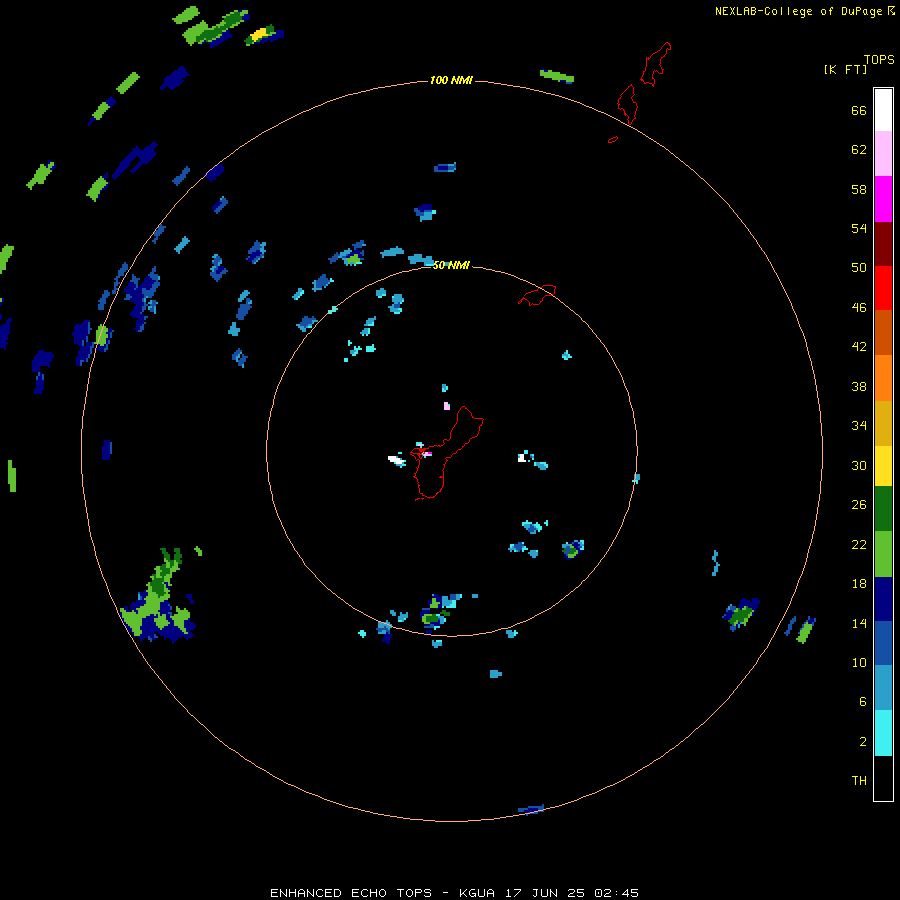Select the light blue 6 kft legend swatch

tap(883, 688)
